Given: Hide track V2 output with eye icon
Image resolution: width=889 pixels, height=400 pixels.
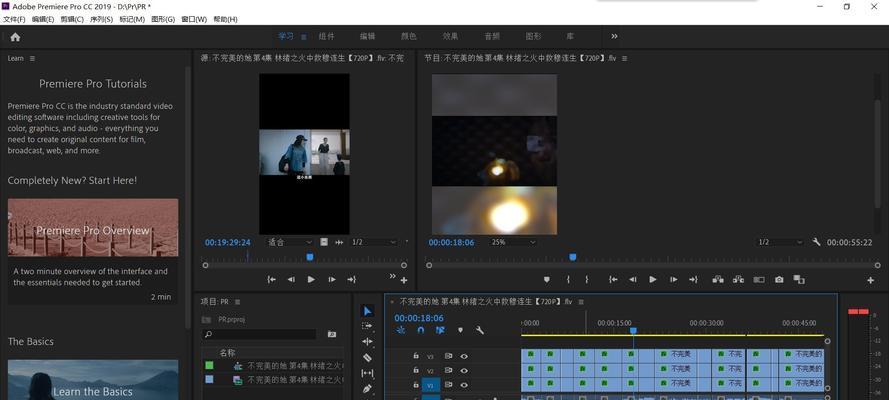Looking at the screenshot, I should pyautogui.click(x=464, y=371).
